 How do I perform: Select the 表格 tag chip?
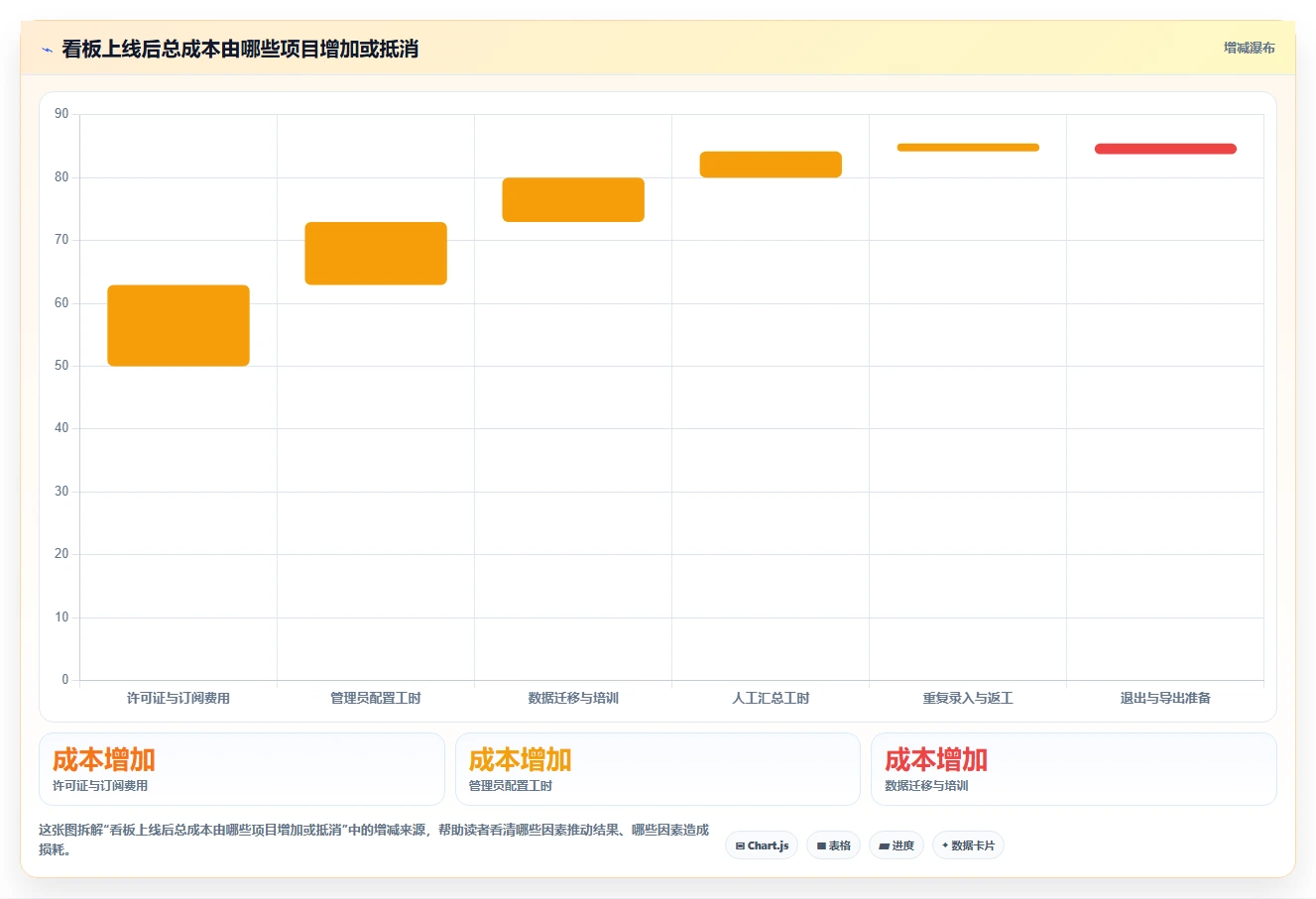click(833, 845)
